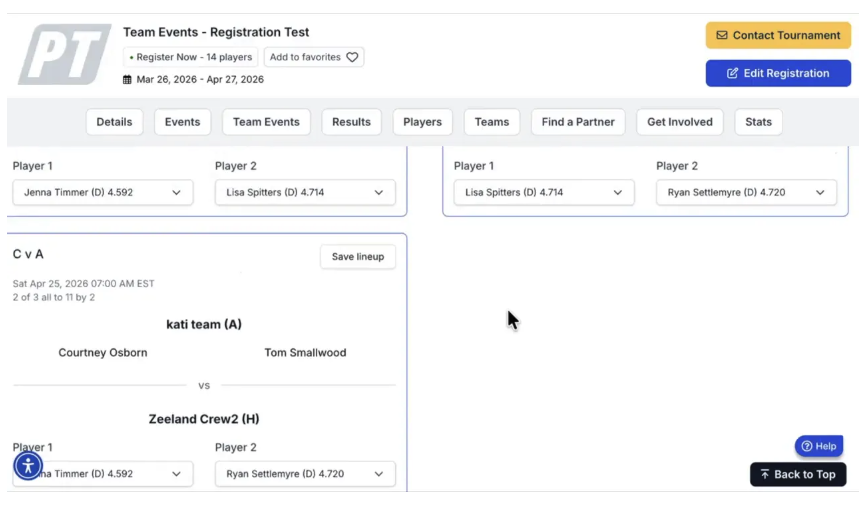Open the accessibility widget icon
This screenshot has width=866, height=507.
point(28,466)
